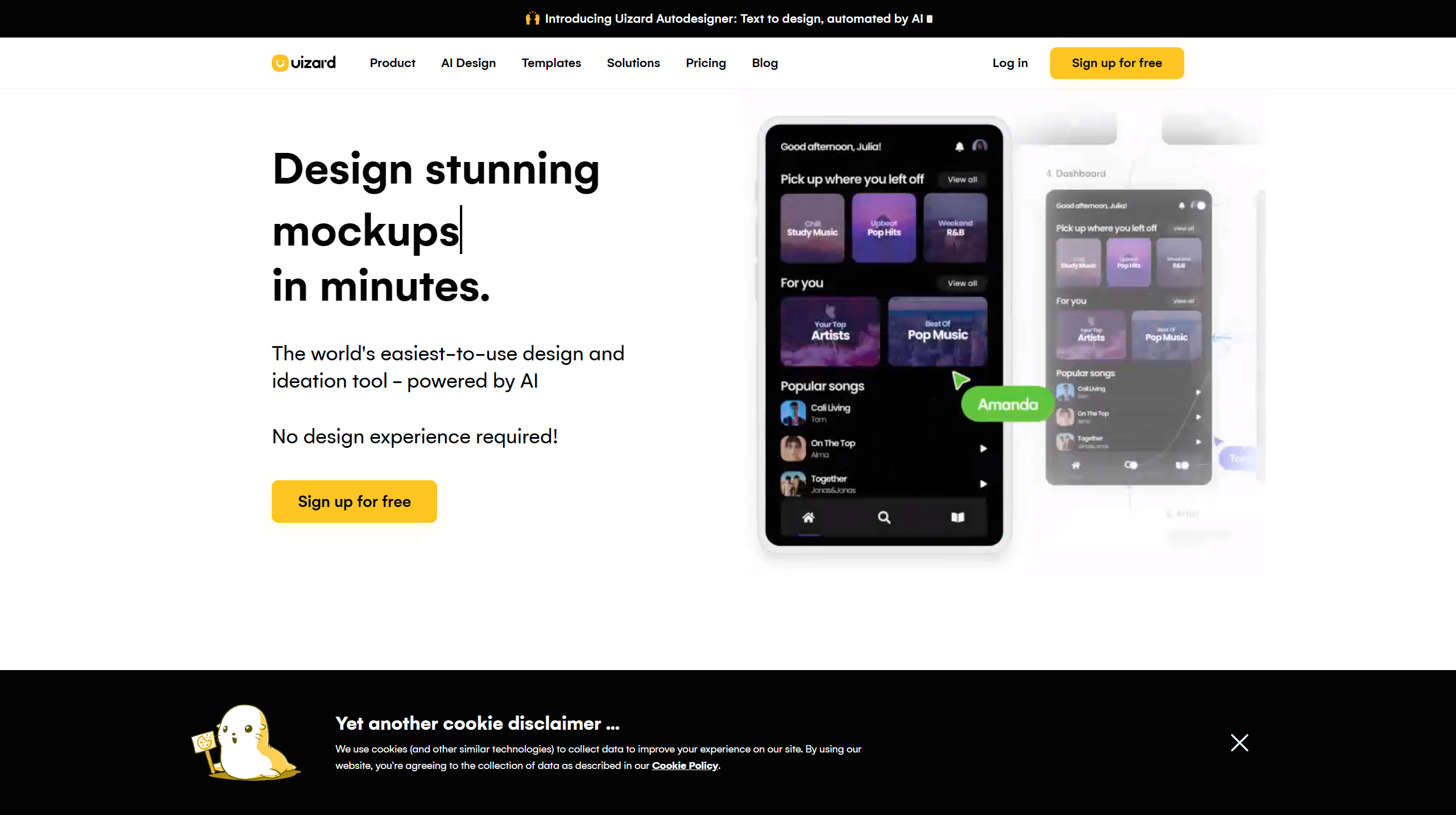Click the user avatar icon on mobile mockup

(x=979, y=146)
